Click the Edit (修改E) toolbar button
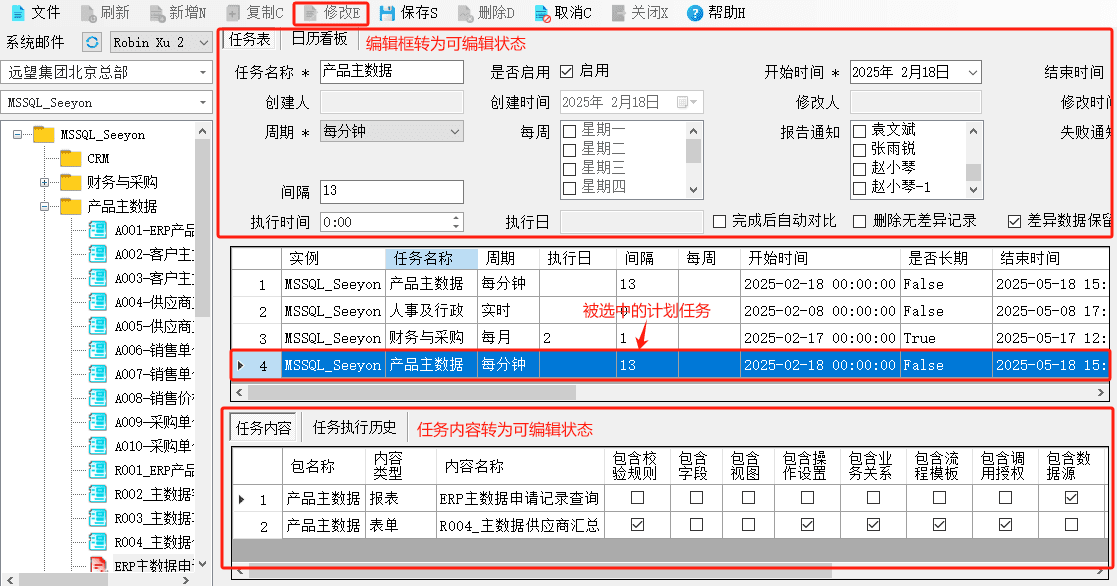This screenshot has width=1117, height=586. (332, 13)
